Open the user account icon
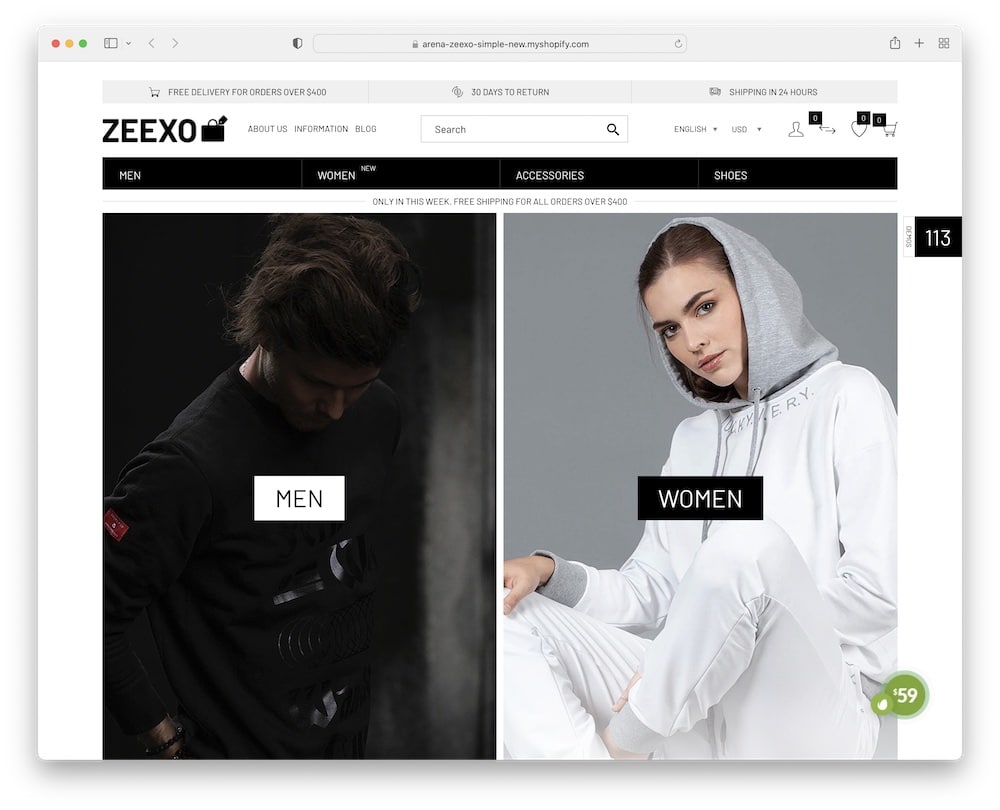Screen dimensions: 1000x810 pos(795,129)
